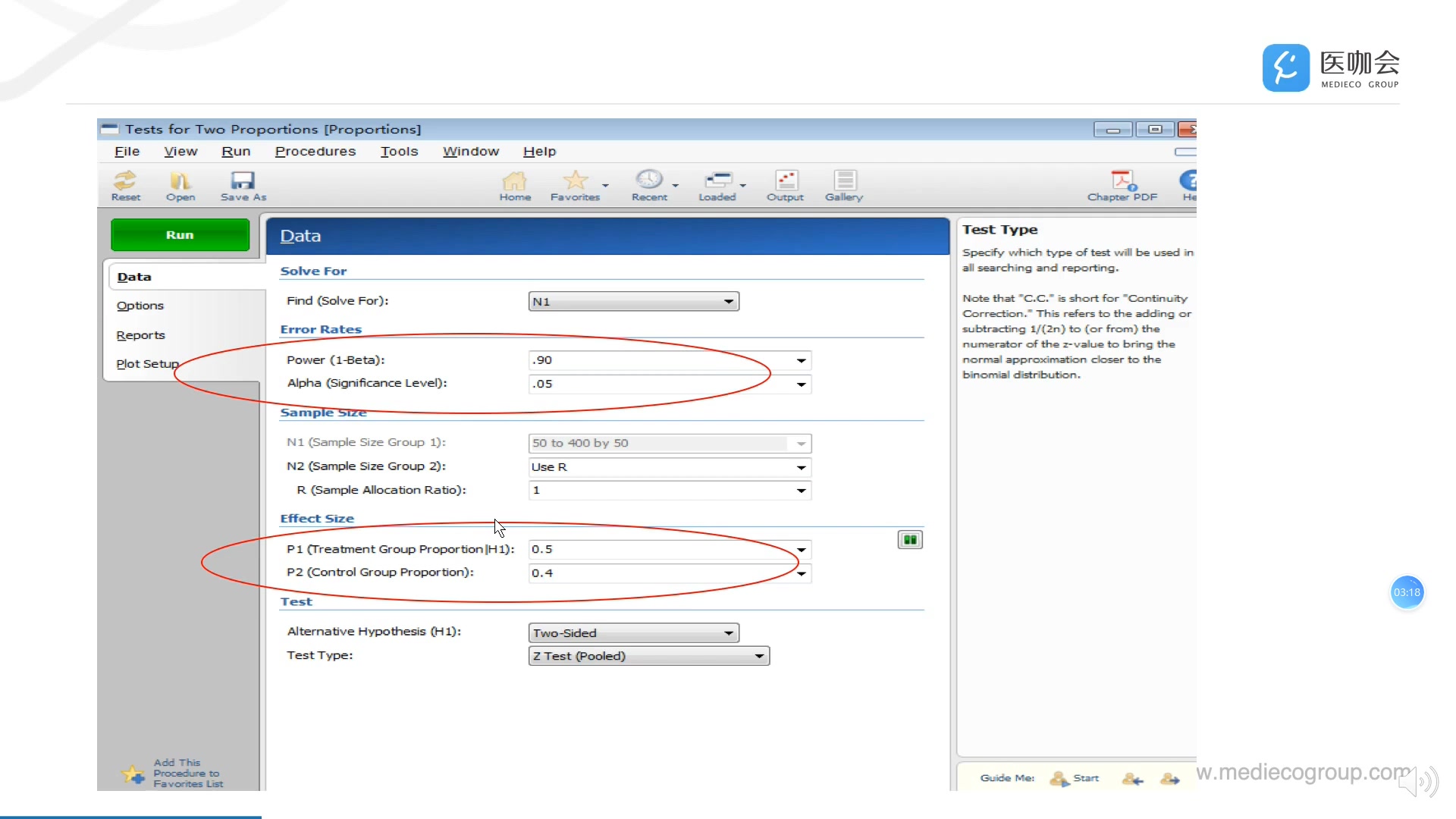
Task: Open the Procedures menu
Action: (315, 152)
